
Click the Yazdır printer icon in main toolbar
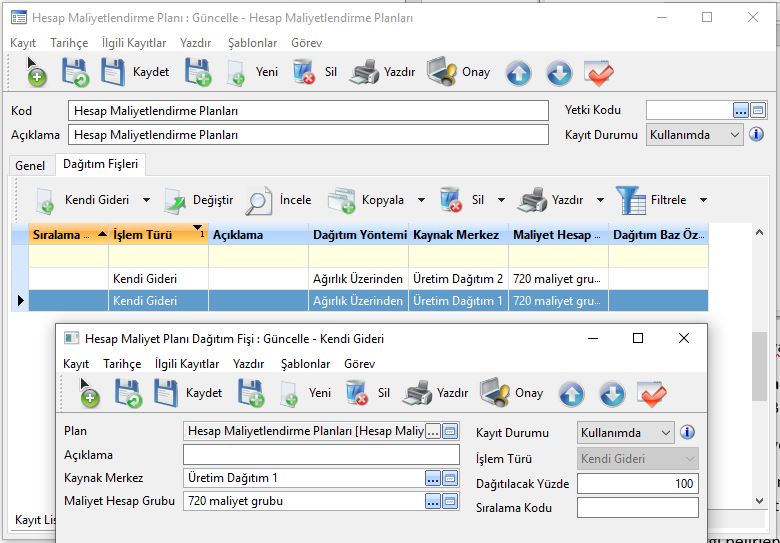366,72
